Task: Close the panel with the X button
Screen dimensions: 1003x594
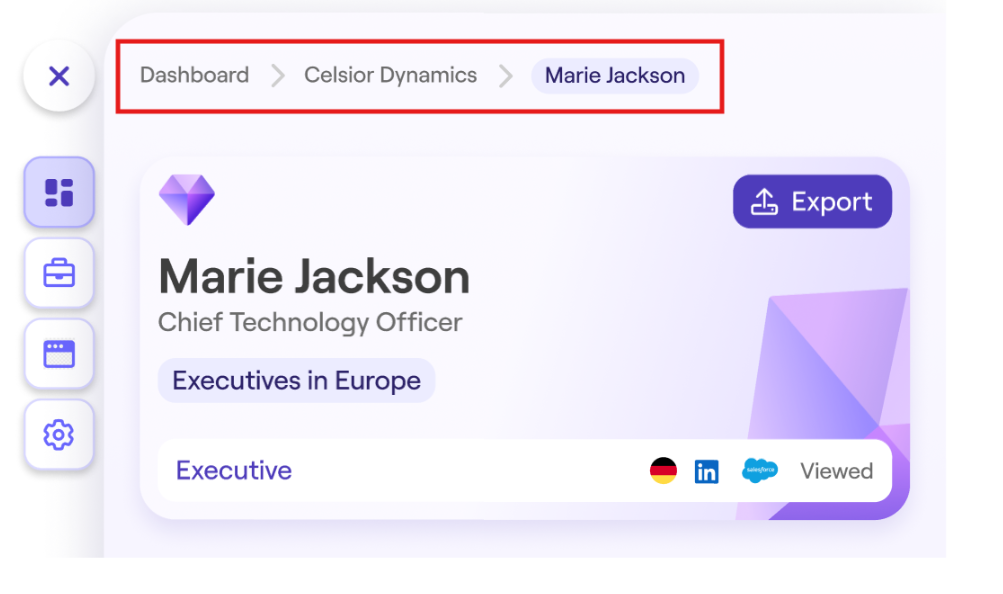Action: click(59, 76)
